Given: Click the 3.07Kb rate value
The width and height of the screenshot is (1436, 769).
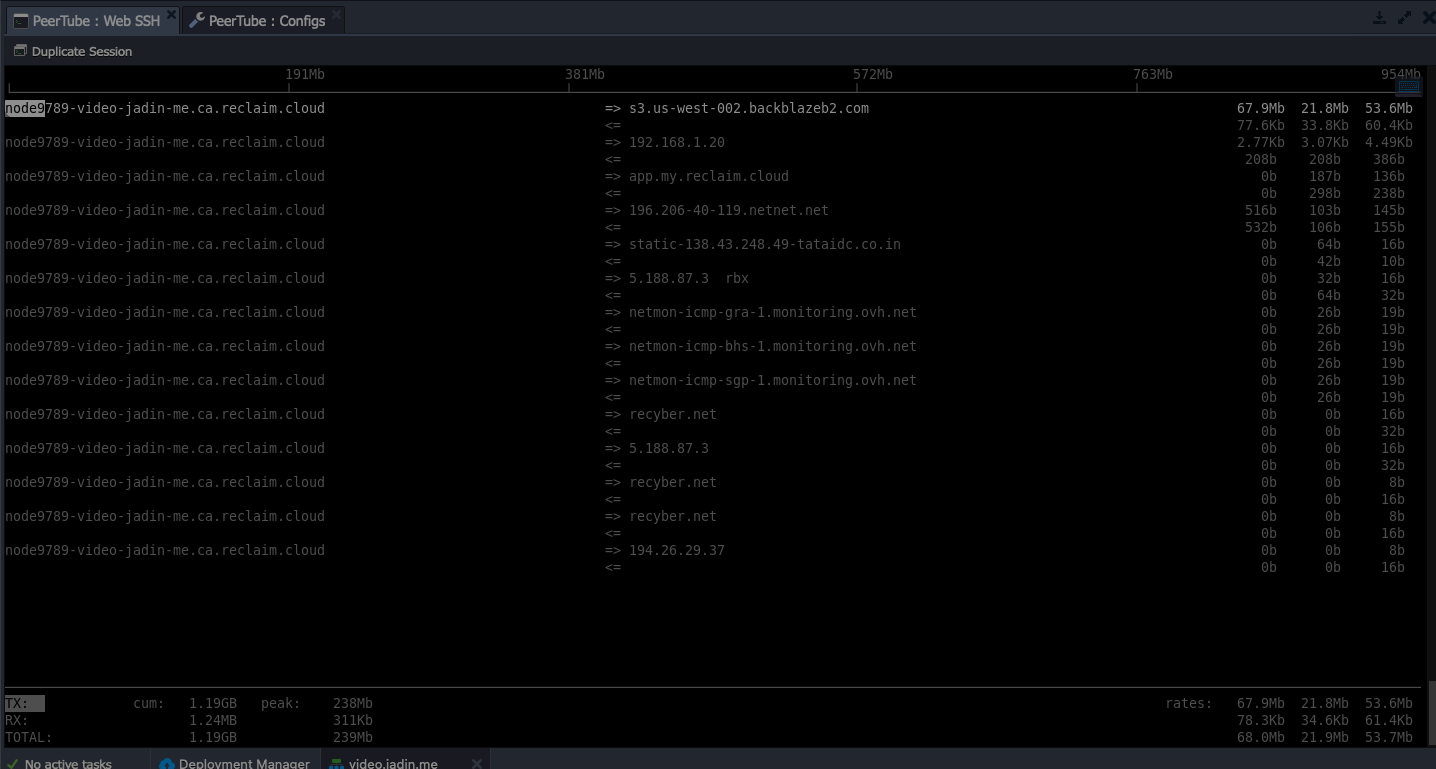Looking at the screenshot, I should point(1325,142).
